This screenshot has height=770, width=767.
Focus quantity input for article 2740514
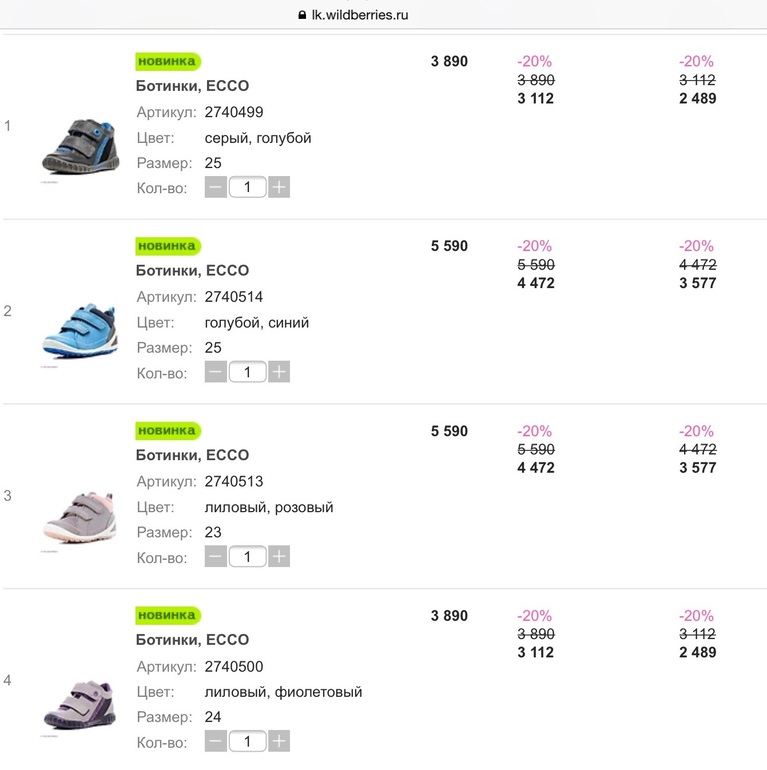[x=247, y=372]
